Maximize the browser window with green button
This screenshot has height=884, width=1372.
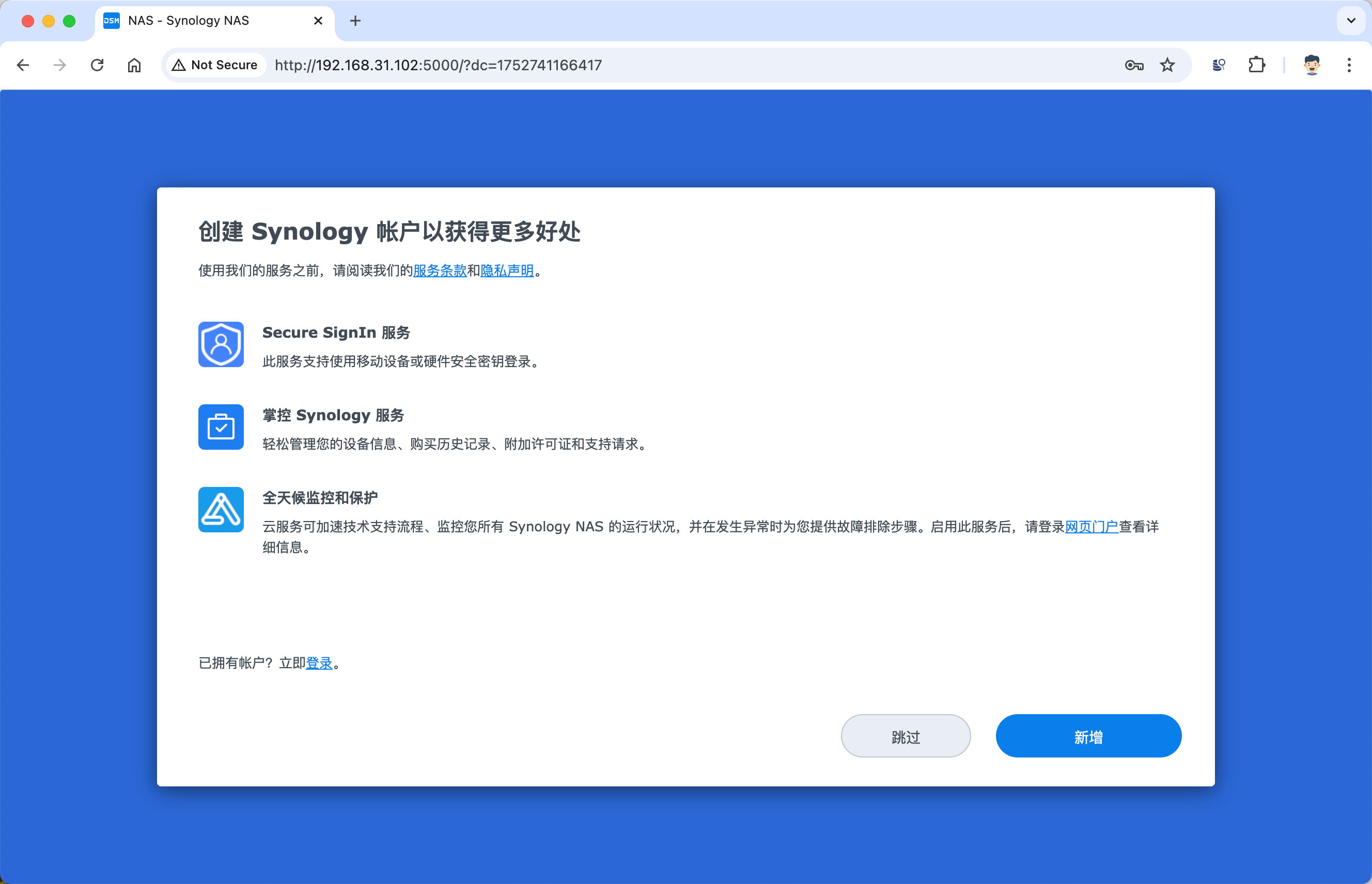70,21
